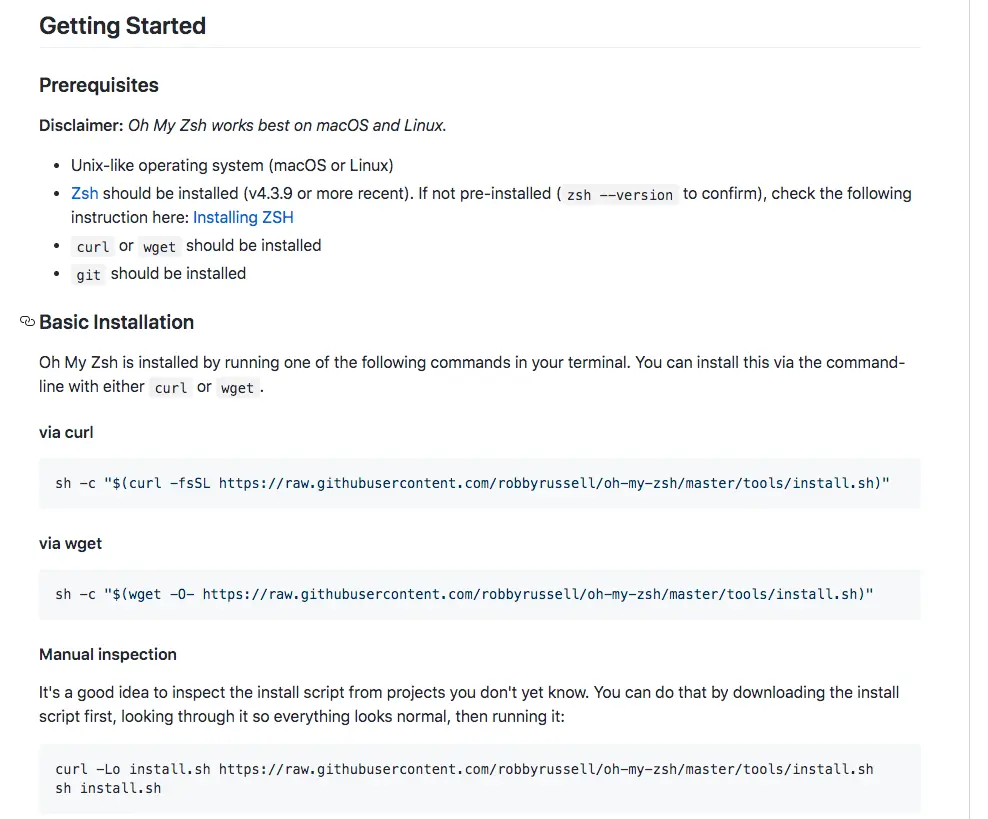The image size is (988, 819).
Task: Open the Zsh link in prerequisites
Action: tap(84, 193)
